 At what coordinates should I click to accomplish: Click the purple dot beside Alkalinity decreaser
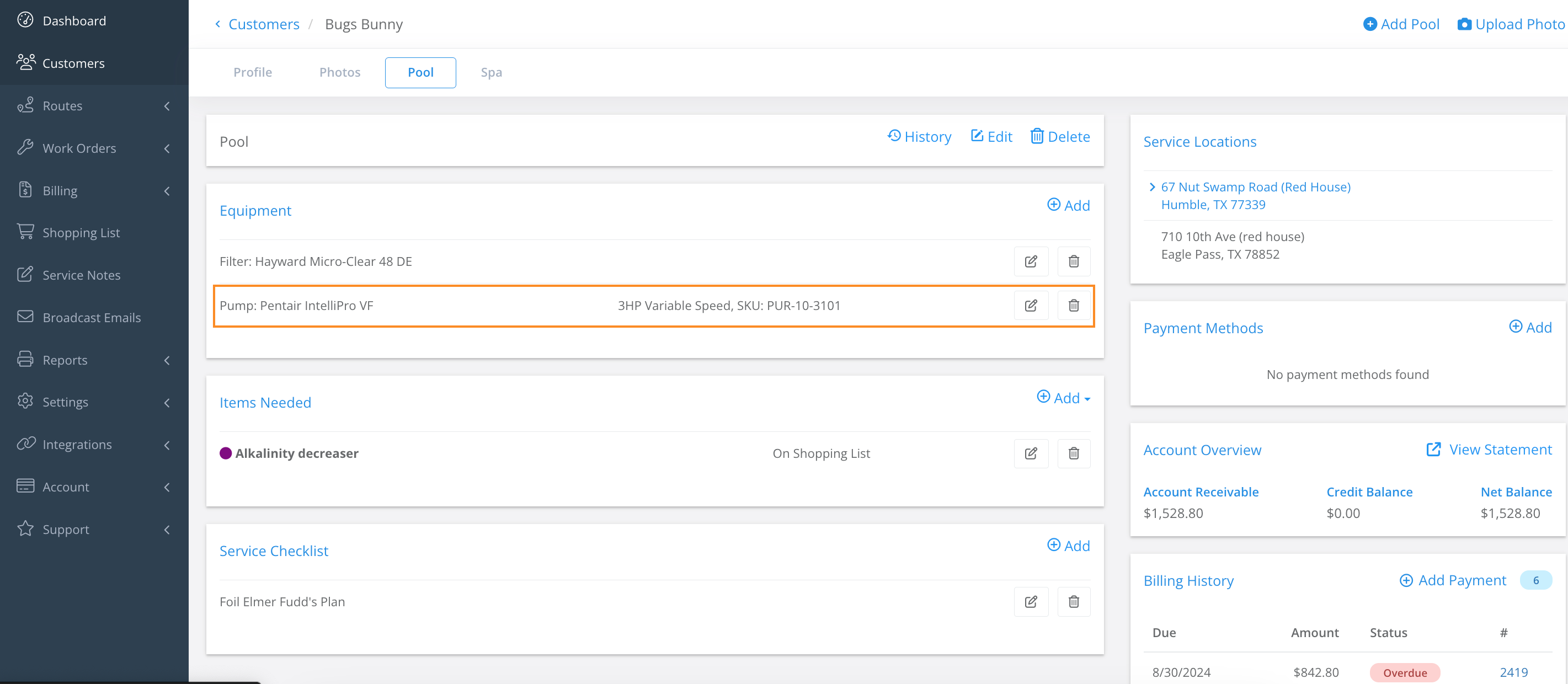click(226, 453)
